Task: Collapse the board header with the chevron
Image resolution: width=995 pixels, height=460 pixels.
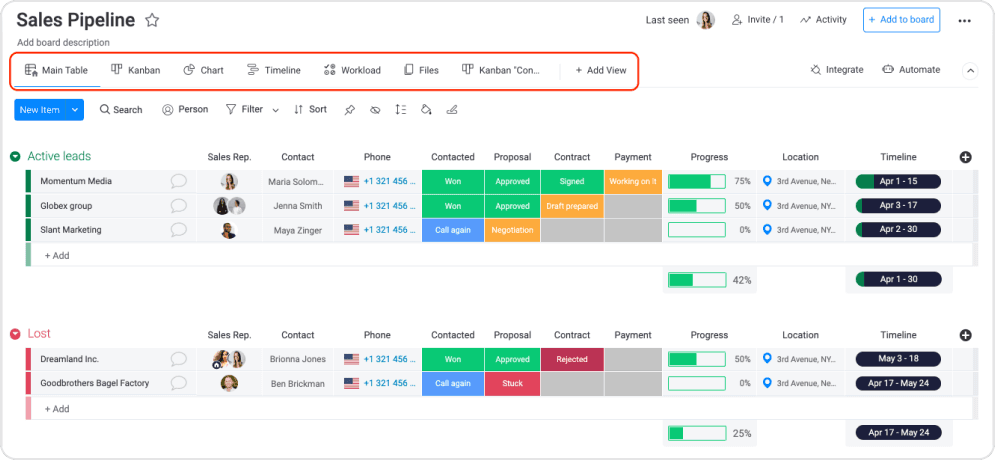Action: coord(969,71)
